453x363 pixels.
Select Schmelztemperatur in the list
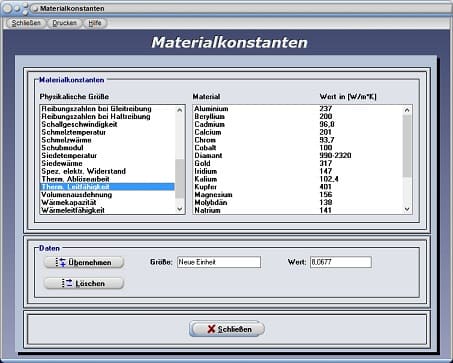[x=107, y=132]
